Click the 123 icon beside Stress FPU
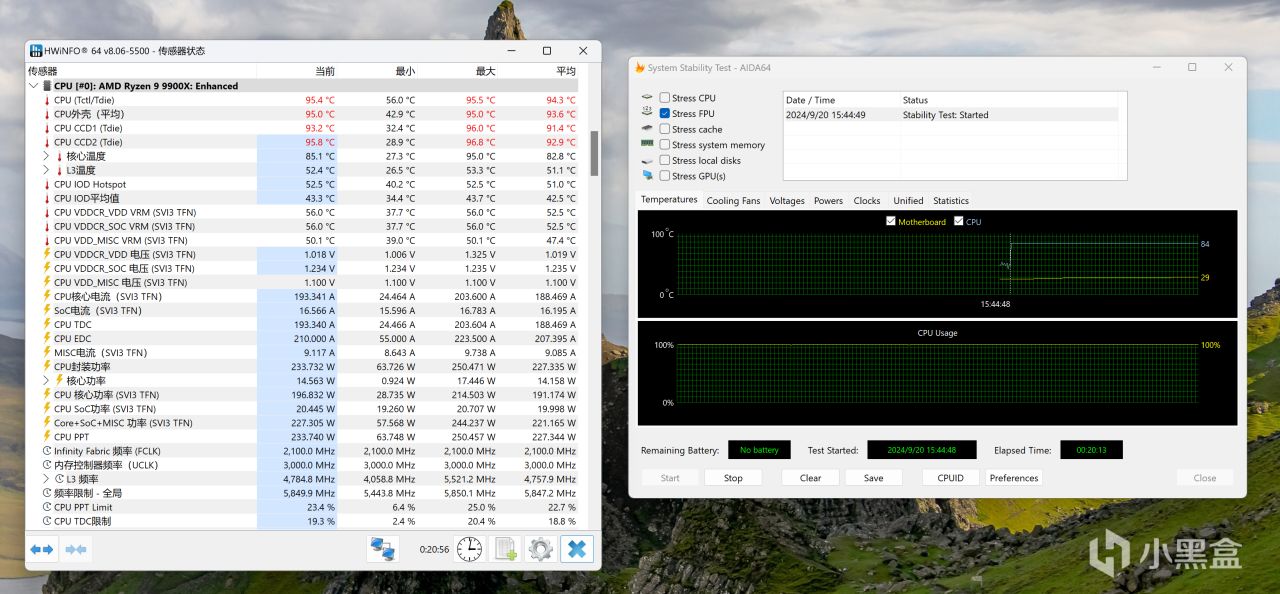The image size is (1280, 594). (x=647, y=113)
